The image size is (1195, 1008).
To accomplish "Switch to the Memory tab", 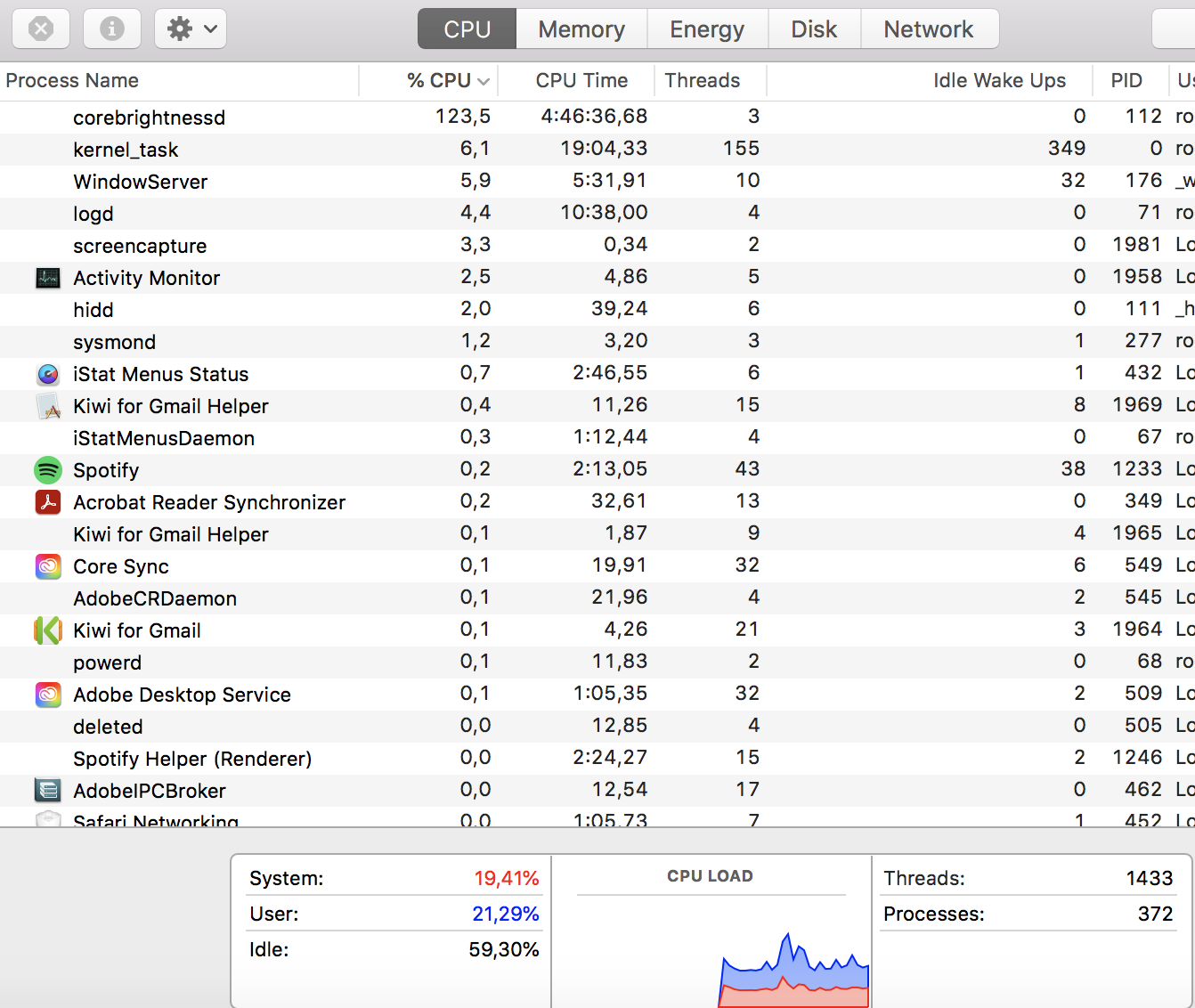I will pos(581,29).
